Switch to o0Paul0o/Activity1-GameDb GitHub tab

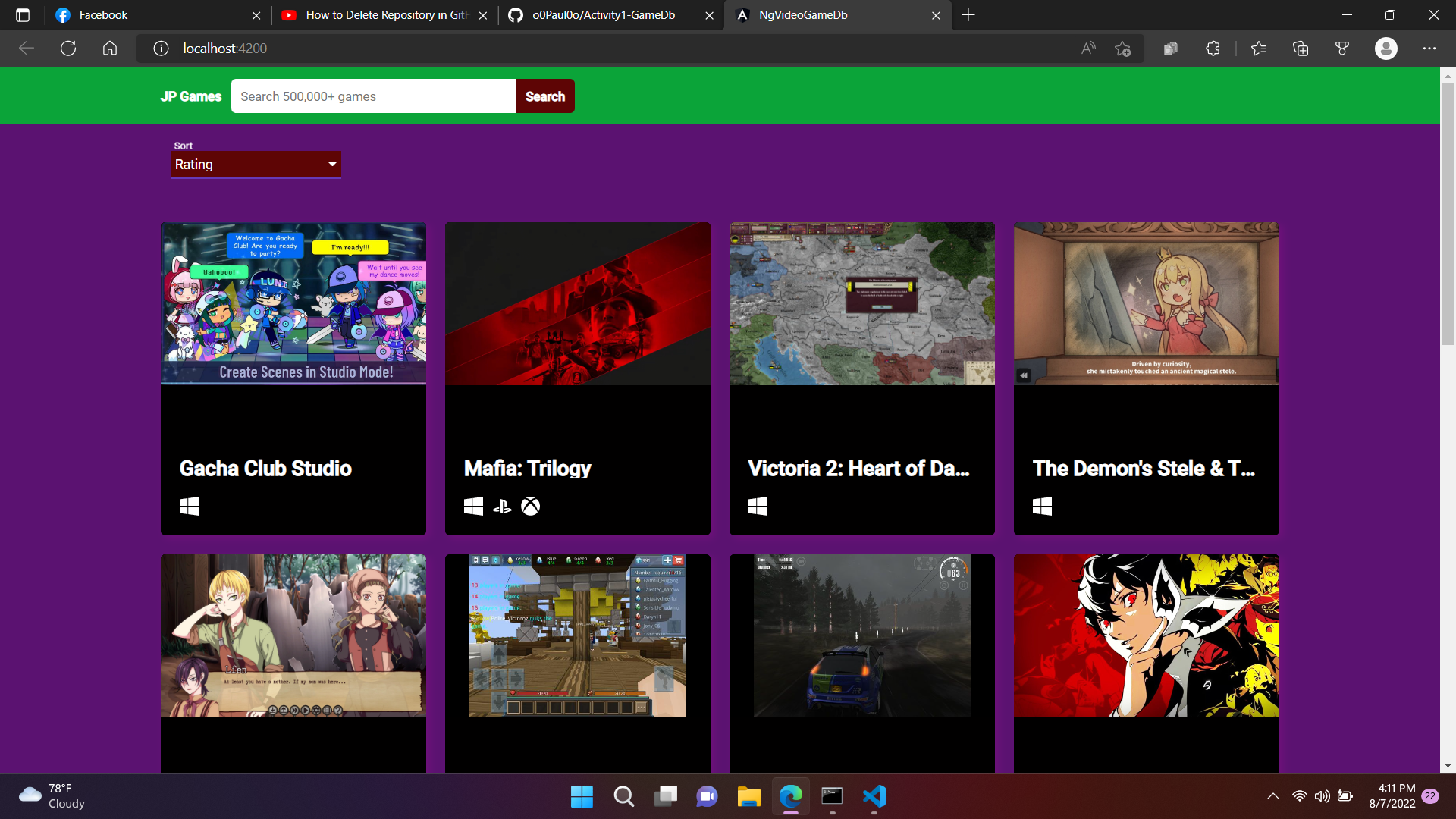(x=611, y=15)
